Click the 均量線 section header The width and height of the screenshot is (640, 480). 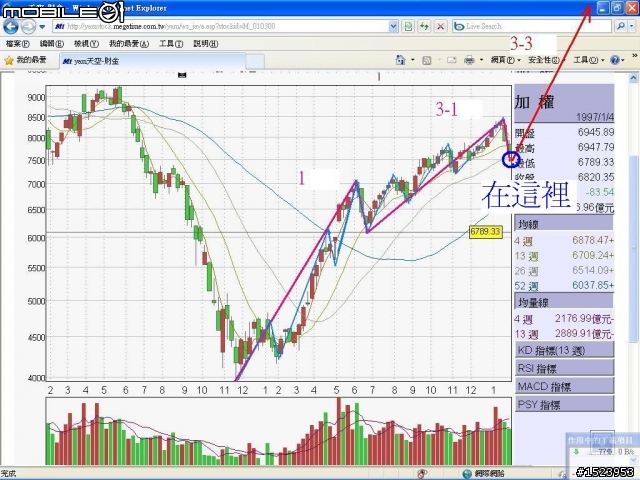tap(564, 302)
